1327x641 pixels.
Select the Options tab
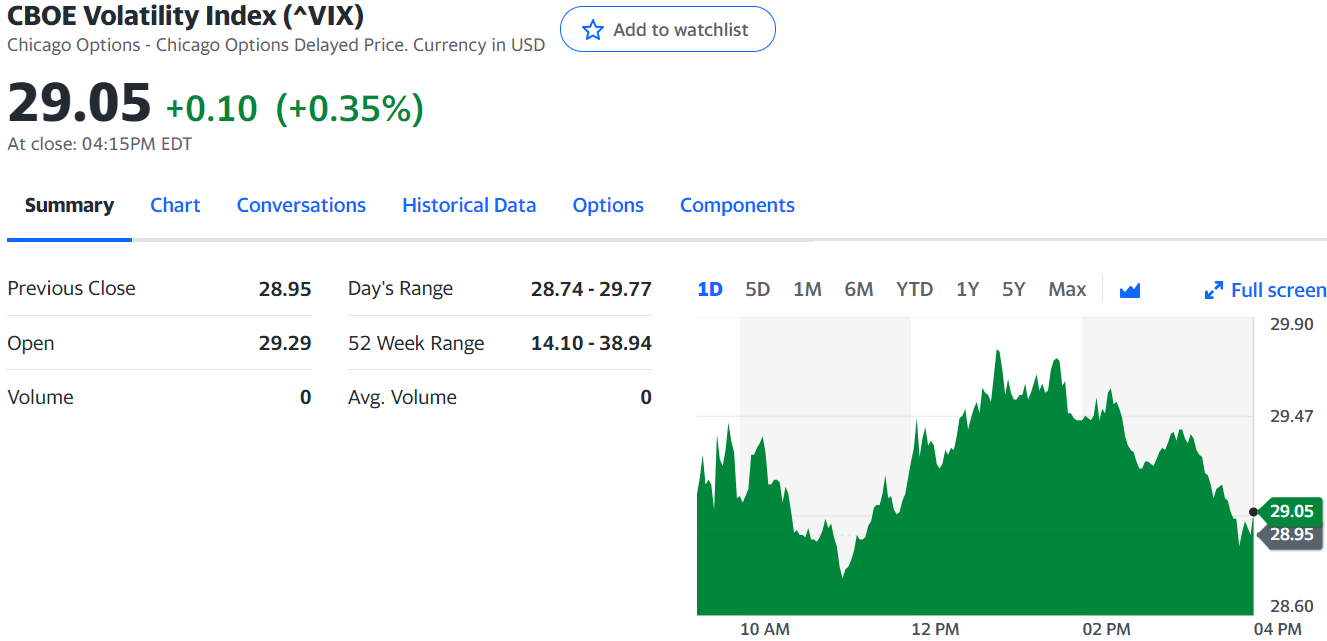coord(608,205)
